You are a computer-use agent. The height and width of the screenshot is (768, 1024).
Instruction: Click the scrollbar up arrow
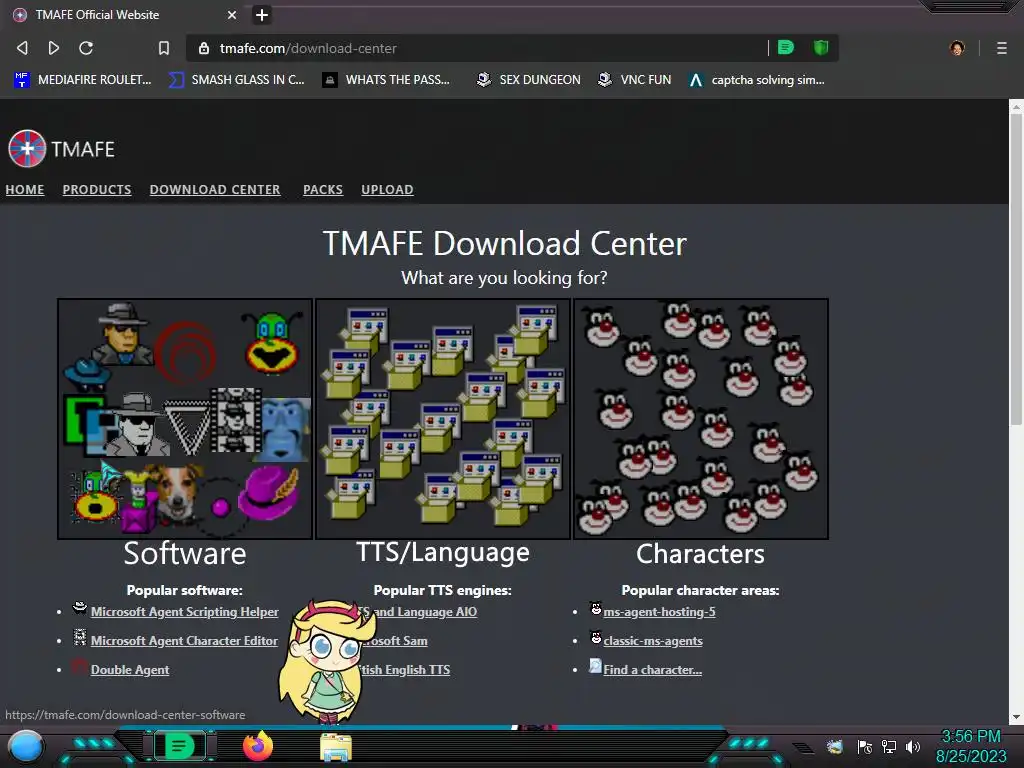(x=1016, y=106)
